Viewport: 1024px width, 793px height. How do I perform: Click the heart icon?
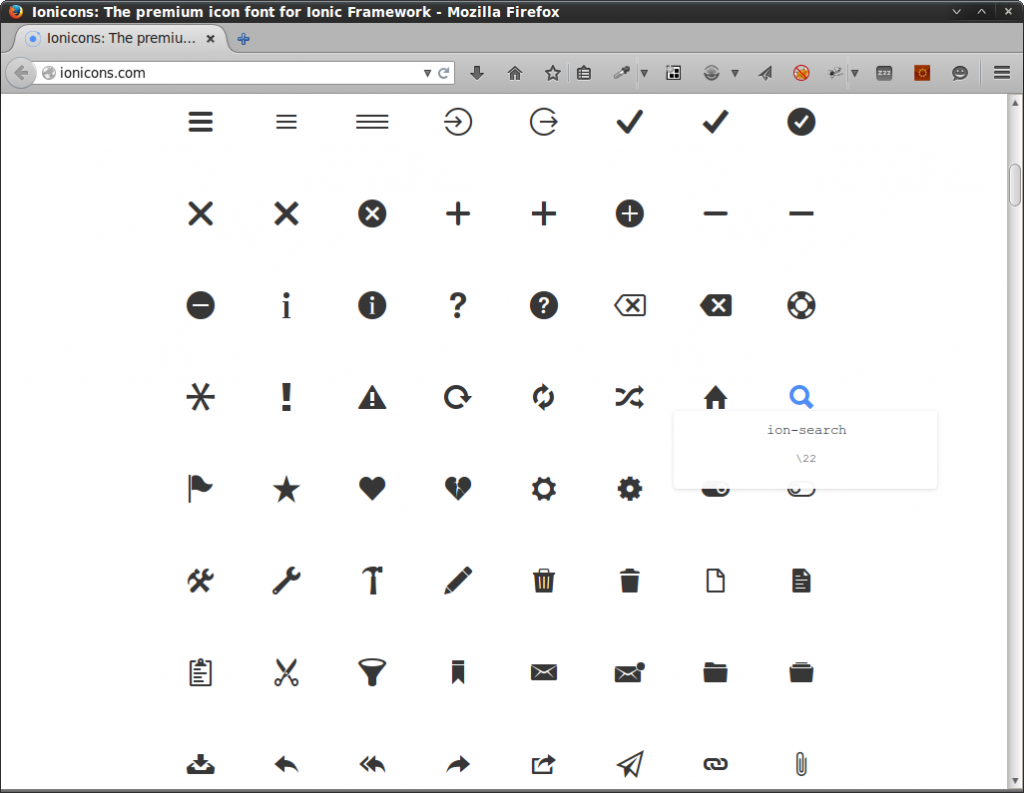pyautogui.click(x=372, y=488)
